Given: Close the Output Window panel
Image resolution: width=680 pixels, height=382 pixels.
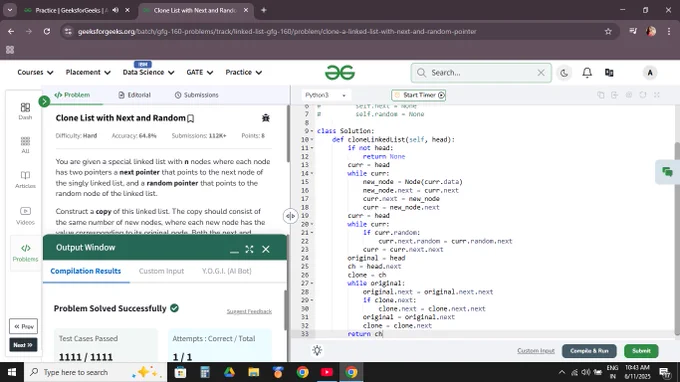Looking at the screenshot, I should (266, 249).
